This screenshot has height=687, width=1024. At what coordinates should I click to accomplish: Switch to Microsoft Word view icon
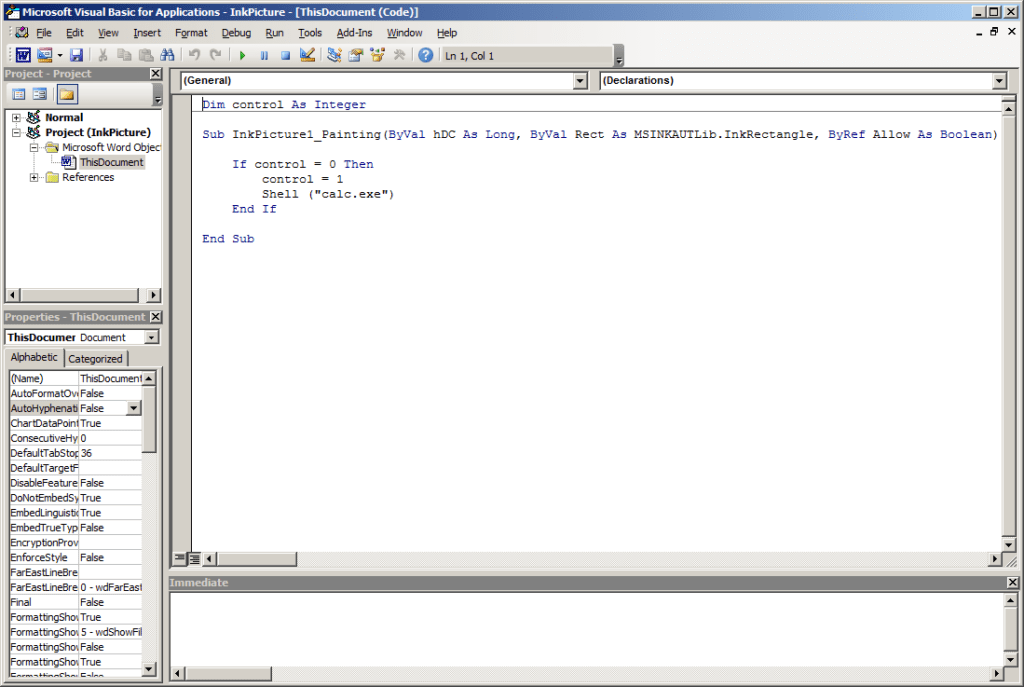coord(23,56)
